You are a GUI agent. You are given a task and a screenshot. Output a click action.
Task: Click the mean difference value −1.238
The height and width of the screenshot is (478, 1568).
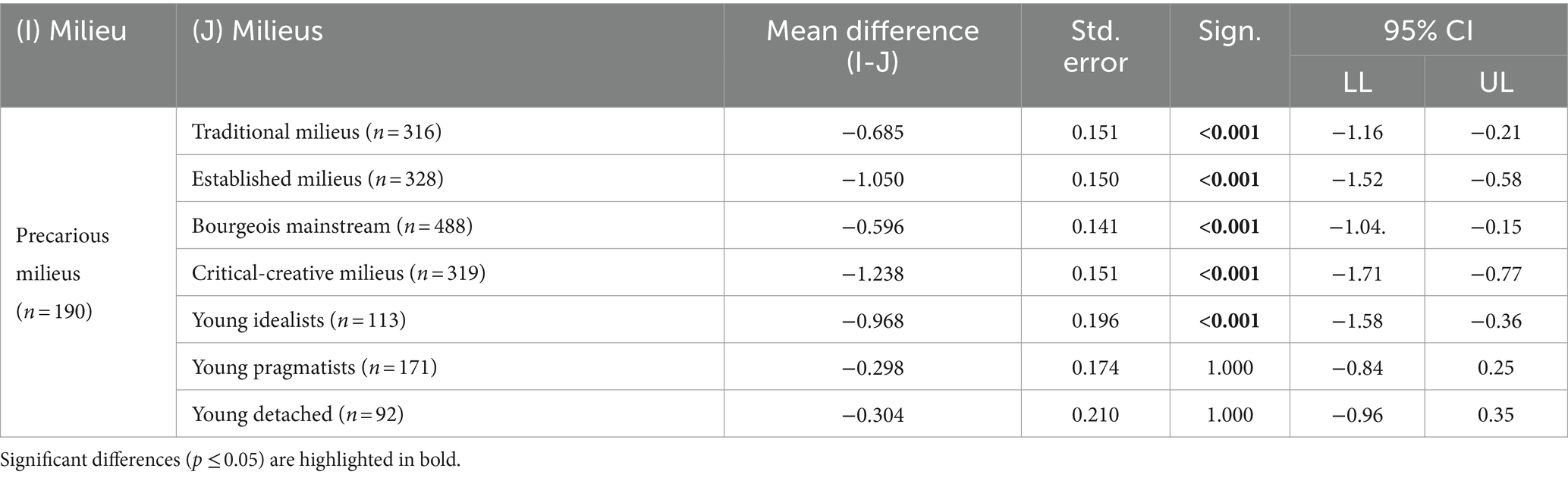(x=872, y=274)
